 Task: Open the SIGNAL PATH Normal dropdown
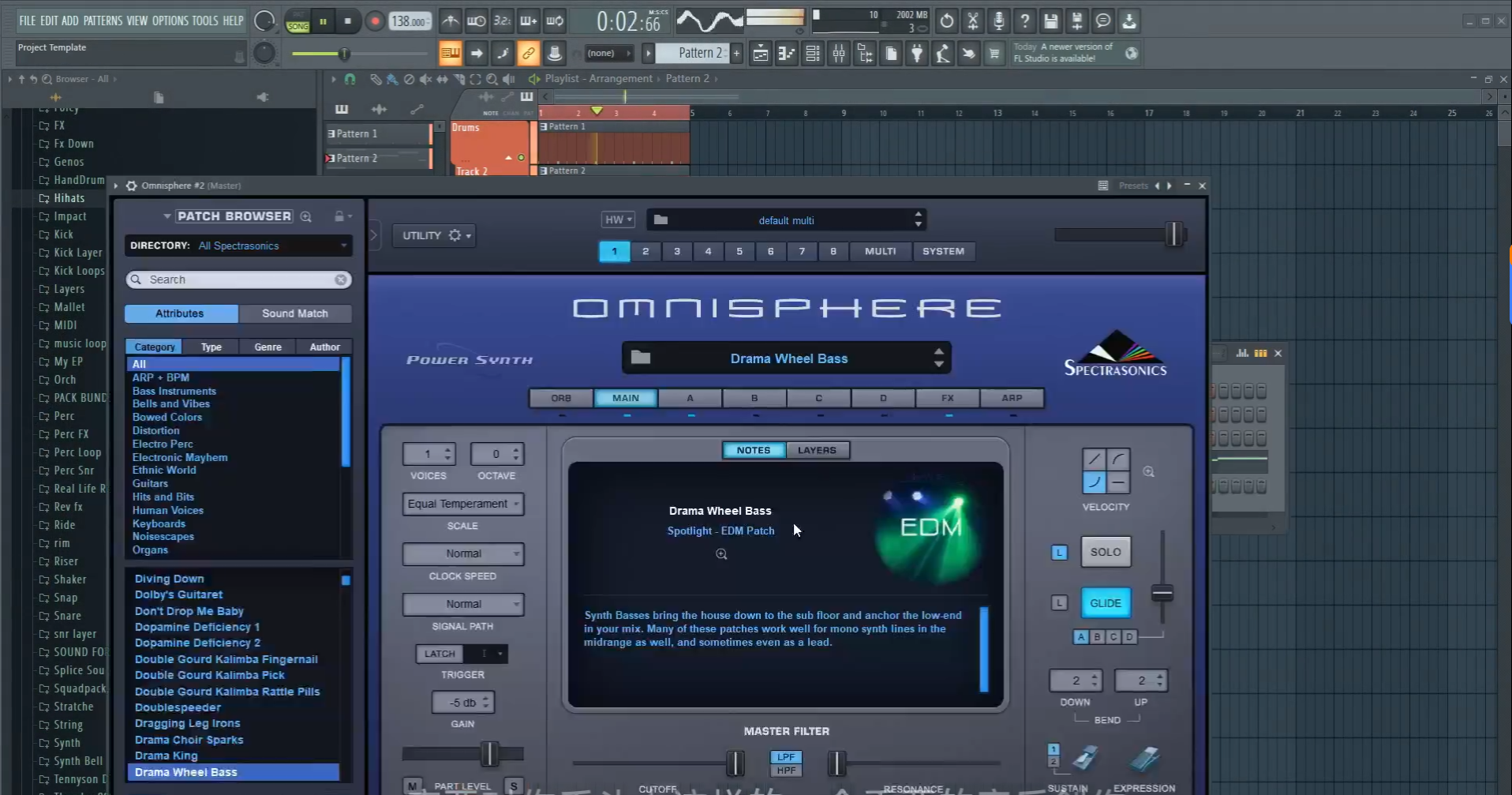tap(463, 604)
